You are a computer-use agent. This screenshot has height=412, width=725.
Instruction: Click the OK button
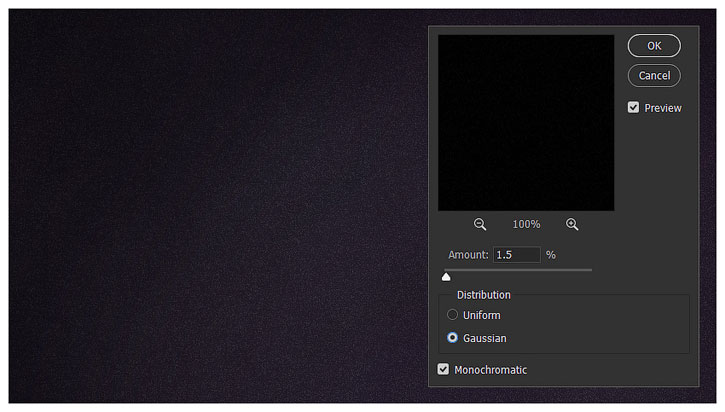(x=654, y=46)
